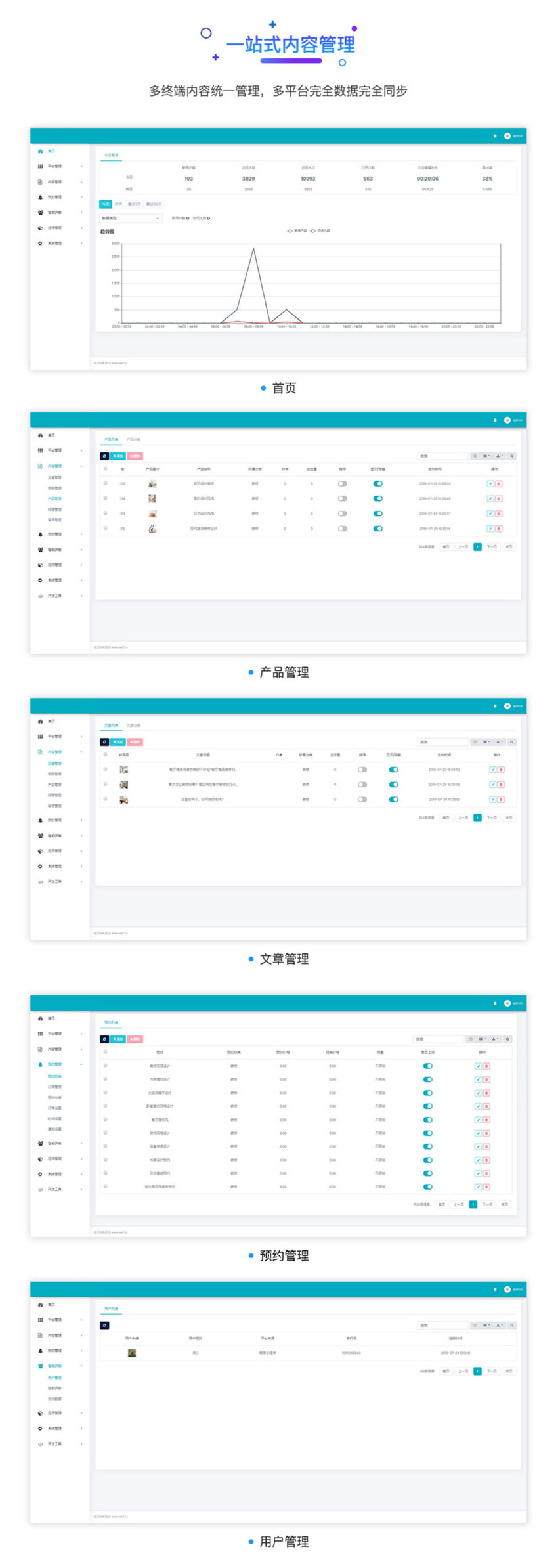Switch to 文章分类 tab in 文章管理 panel
Screen dimensions: 558x1568
(x=133, y=726)
